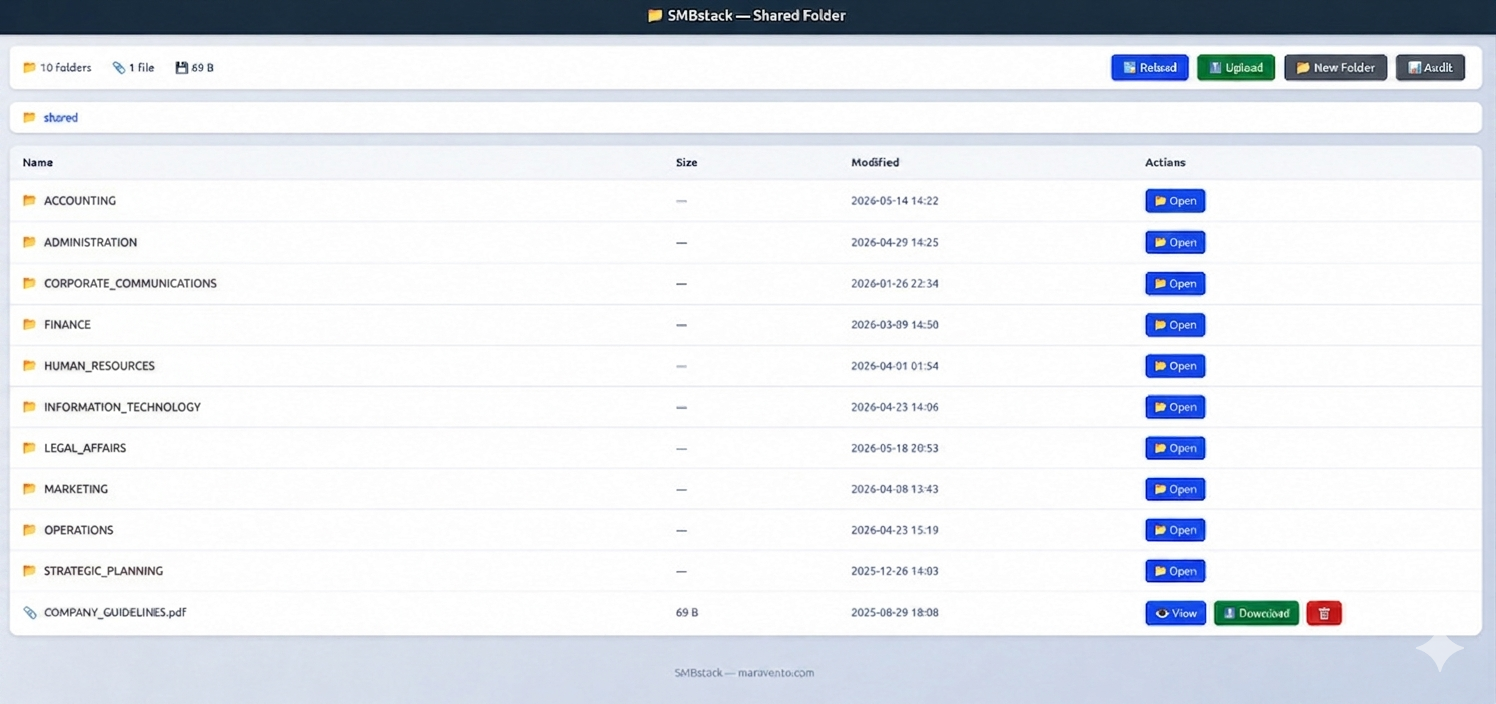Select the LEGAL_AFFAIRS folder name

pyautogui.click(x=85, y=448)
